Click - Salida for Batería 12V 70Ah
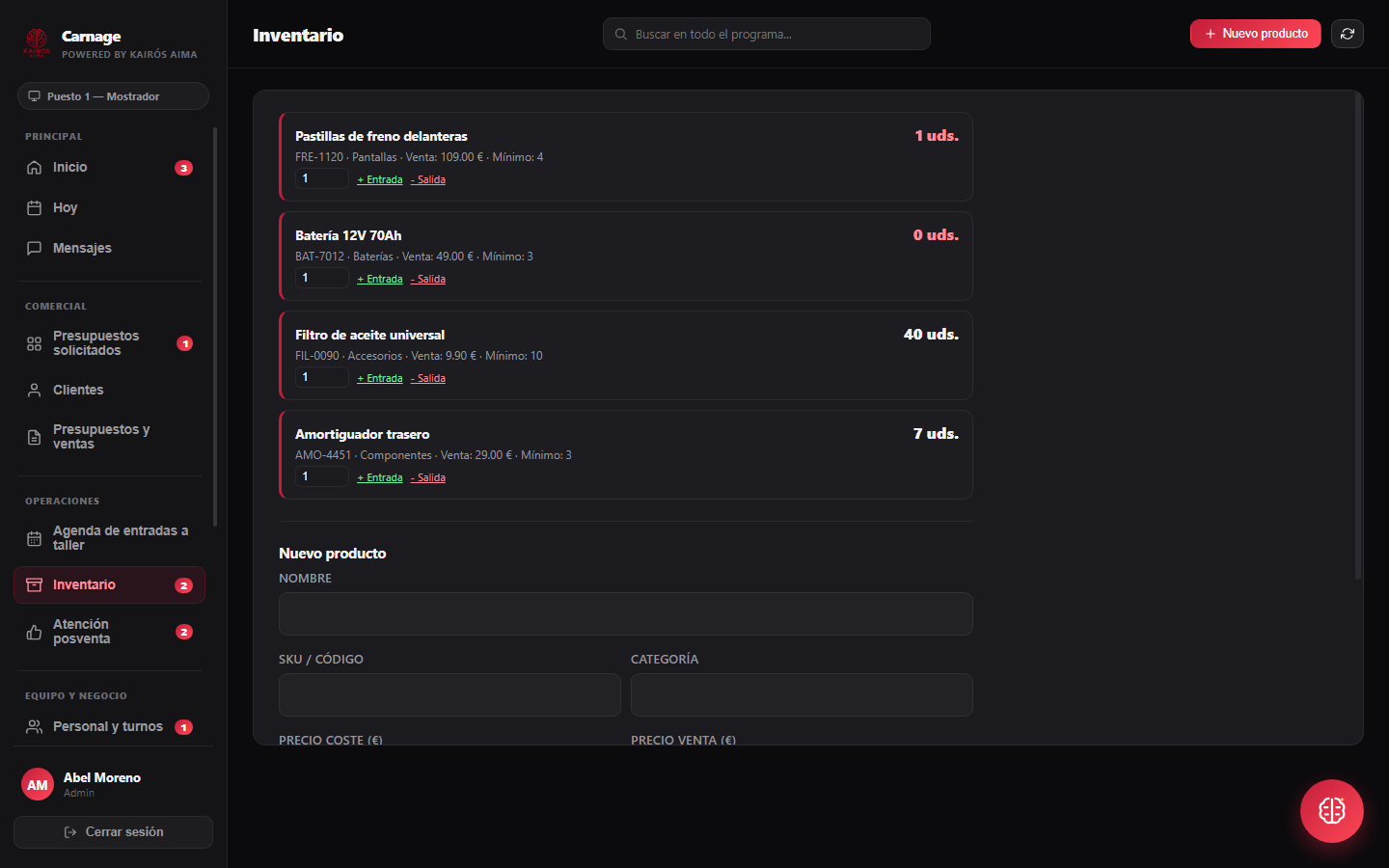 pos(428,279)
